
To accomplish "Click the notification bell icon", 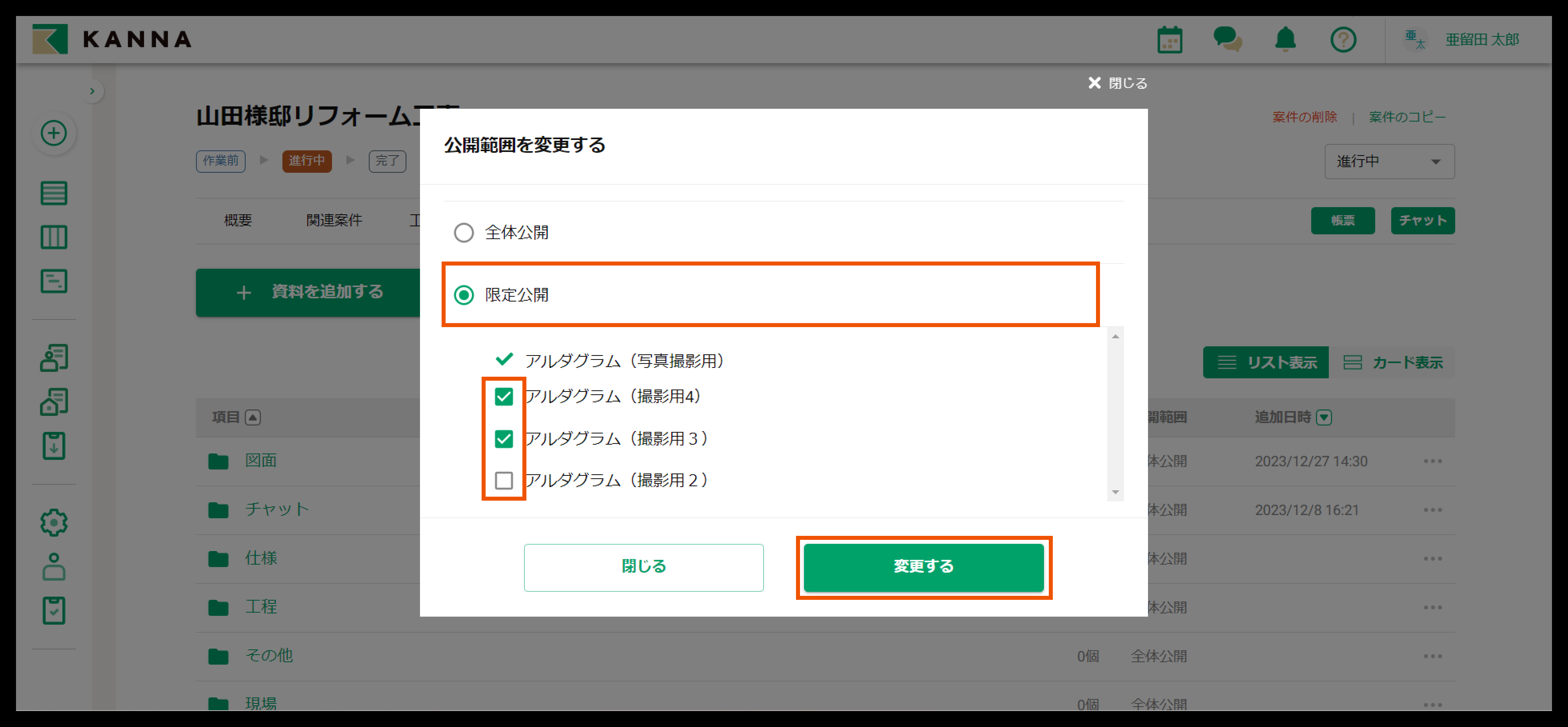I will pos(1285,40).
